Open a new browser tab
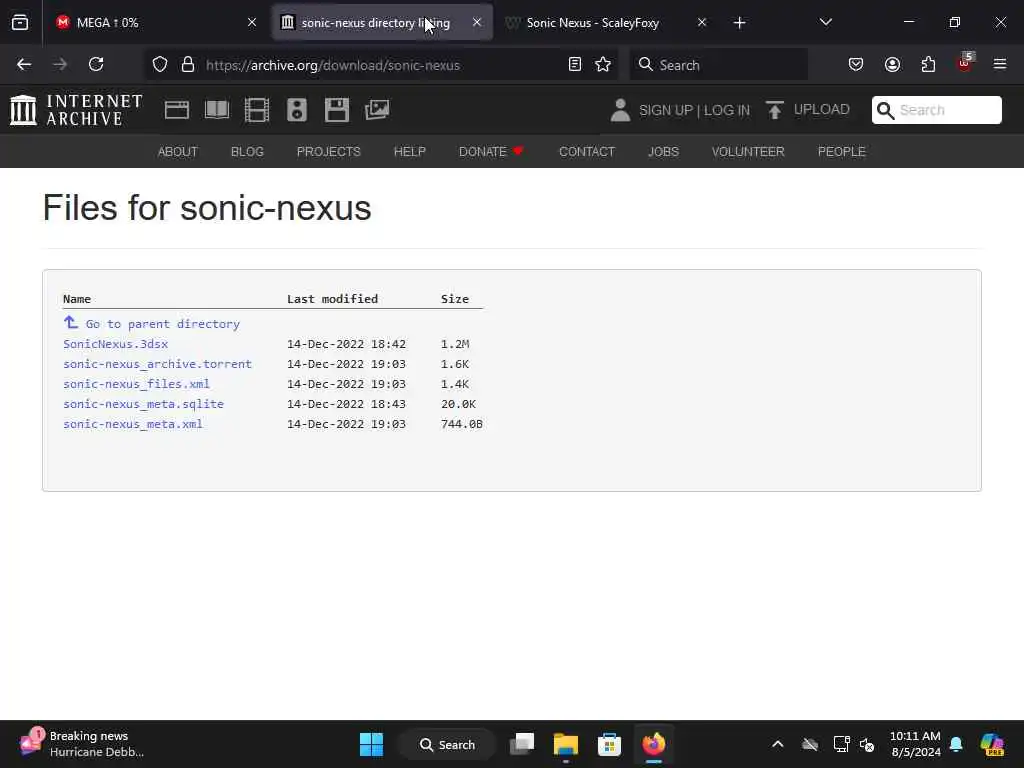This screenshot has width=1024, height=768. pyautogui.click(x=739, y=23)
